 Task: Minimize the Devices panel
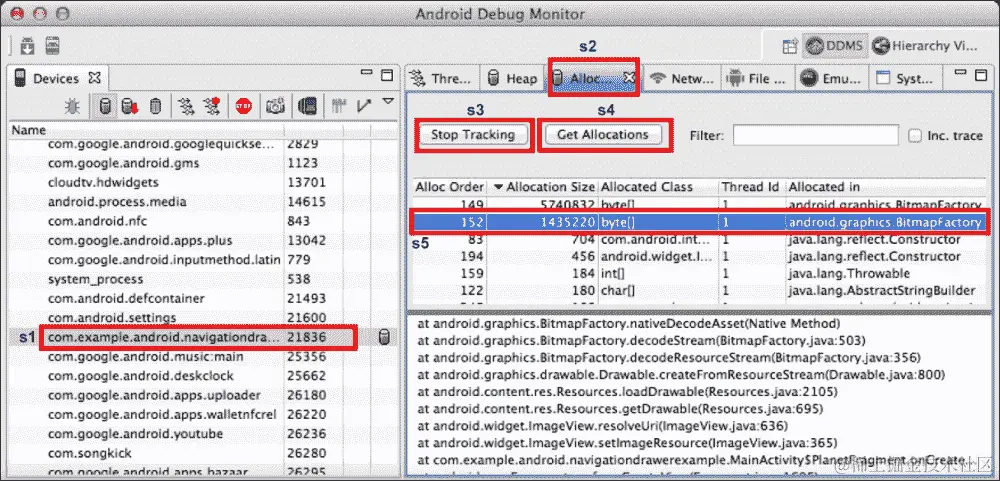tap(366, 73)
